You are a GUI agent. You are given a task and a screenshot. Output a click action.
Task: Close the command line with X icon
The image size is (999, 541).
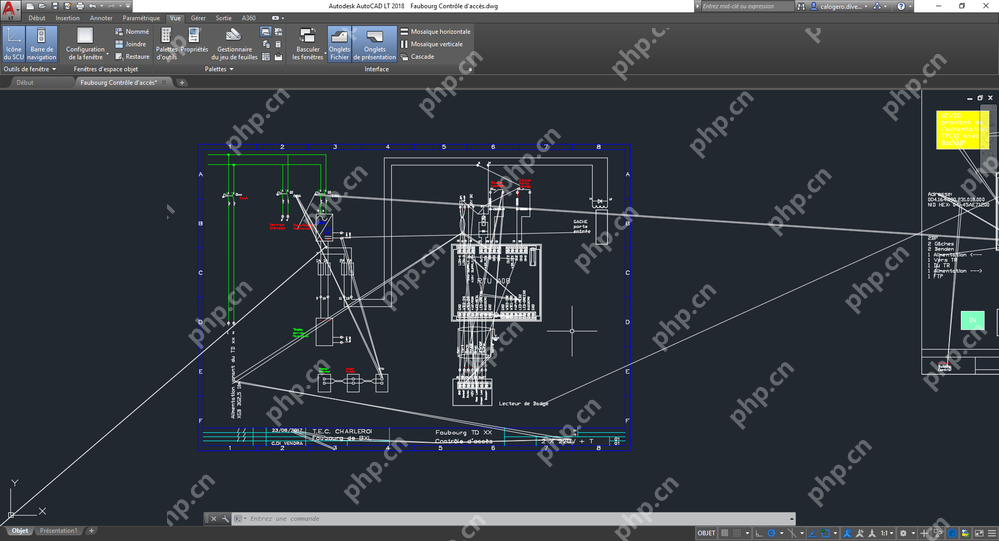pos(213,519)
